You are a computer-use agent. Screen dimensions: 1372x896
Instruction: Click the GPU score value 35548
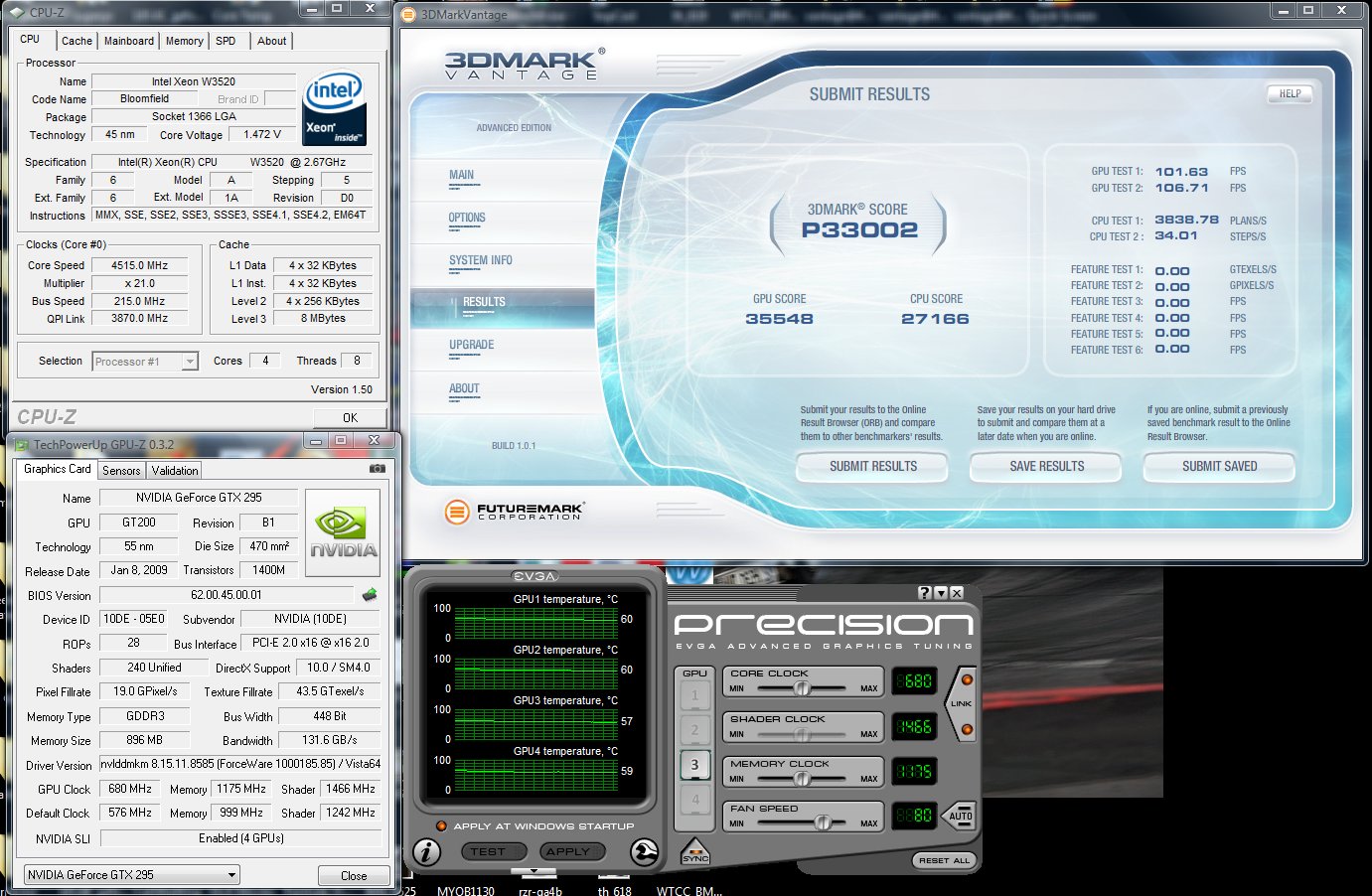click(779, 319)
